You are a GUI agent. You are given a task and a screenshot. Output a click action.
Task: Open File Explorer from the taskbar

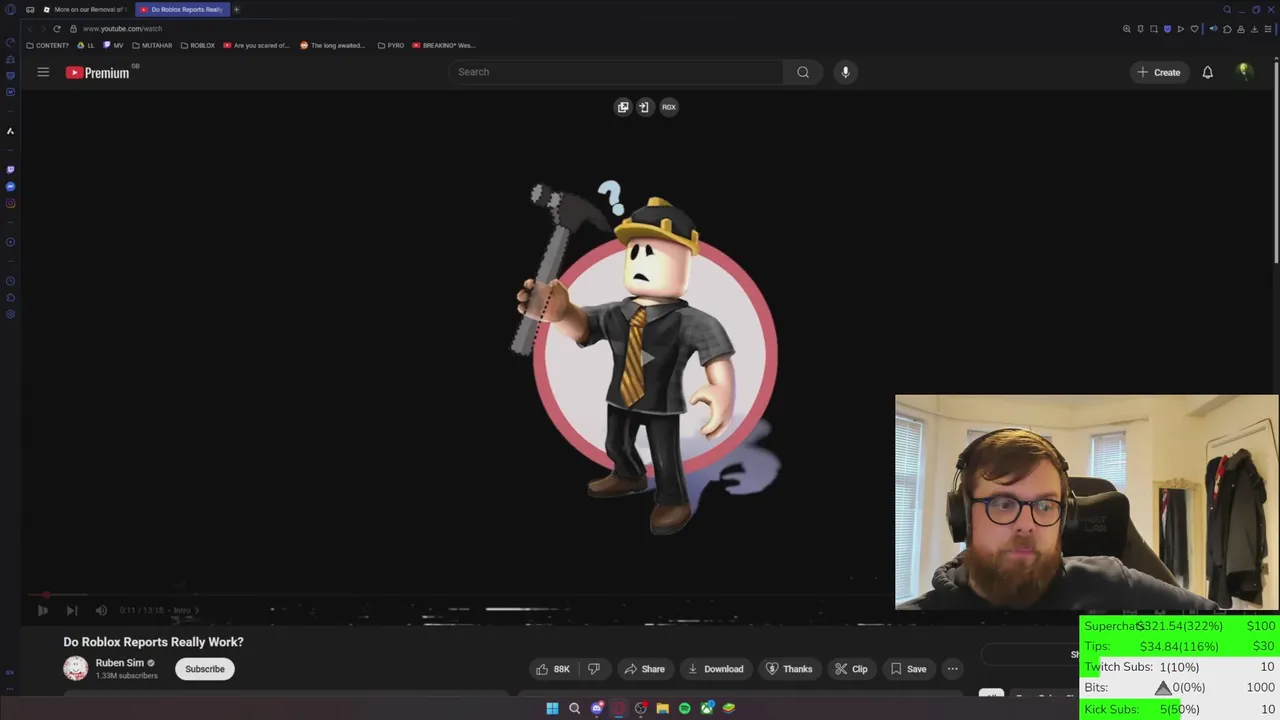tap(663, 708)
